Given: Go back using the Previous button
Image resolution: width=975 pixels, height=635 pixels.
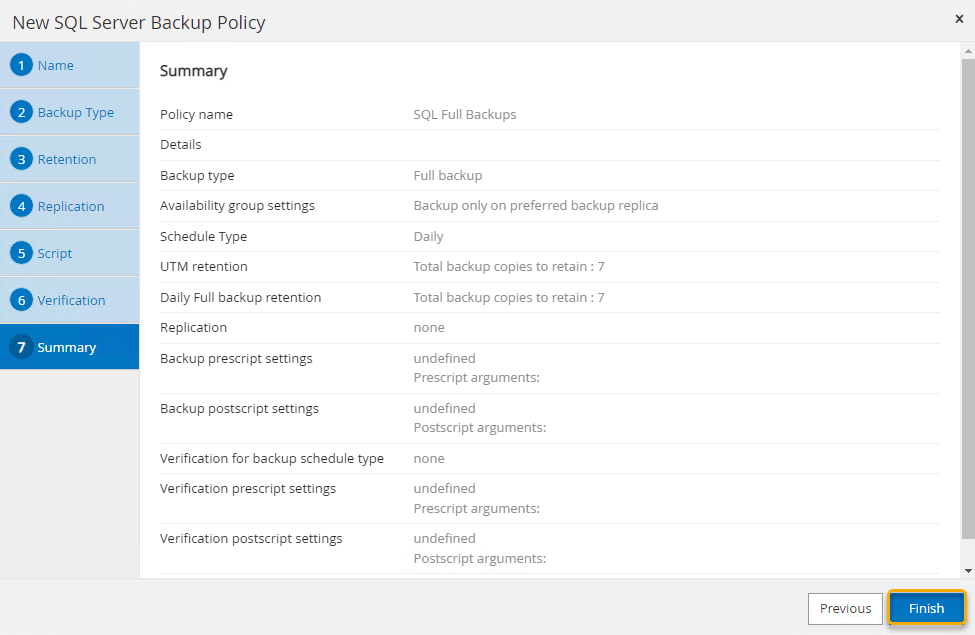Looking at the screenshot, I should tap(845, 608).
